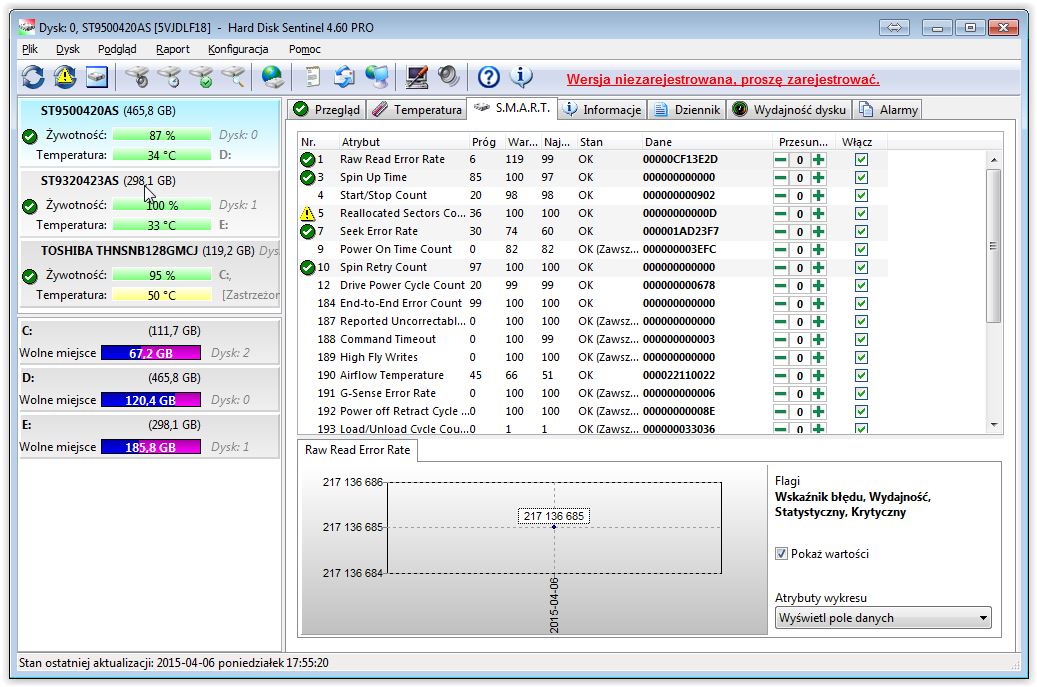
Task: Click the disk with green checkmark icon
Action: (202, 77)
